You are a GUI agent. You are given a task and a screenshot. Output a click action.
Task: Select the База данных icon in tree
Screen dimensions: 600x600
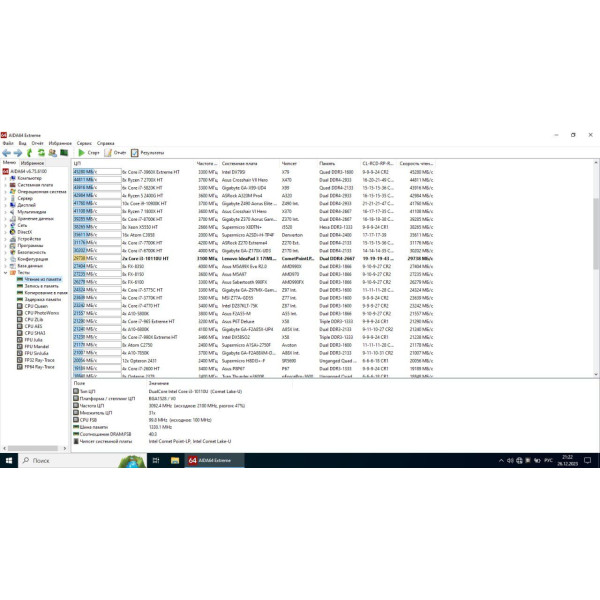click(13, 266)
